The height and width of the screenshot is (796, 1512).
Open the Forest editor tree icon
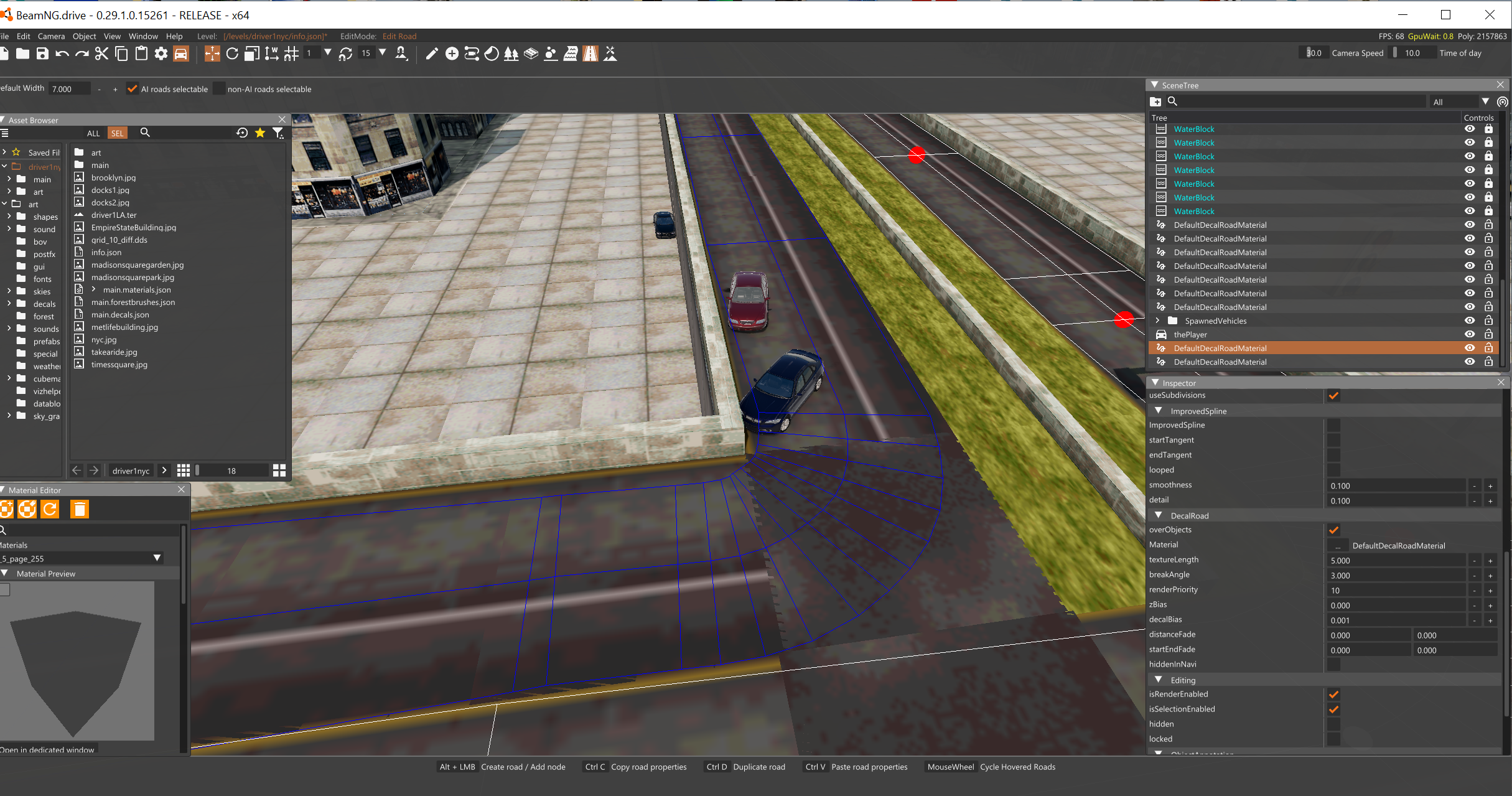[x=511, y=54]
